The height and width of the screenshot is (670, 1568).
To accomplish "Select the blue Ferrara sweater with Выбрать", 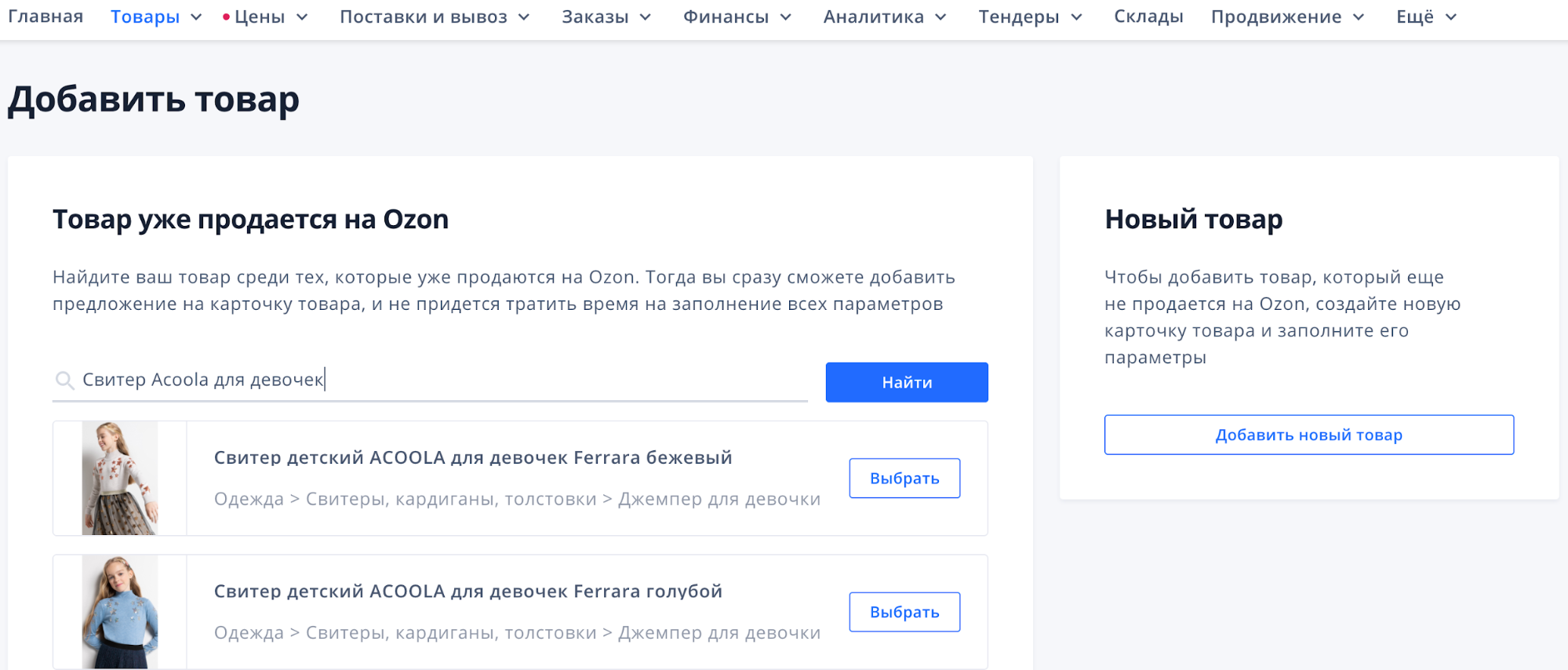I will [x=904, y=612].
